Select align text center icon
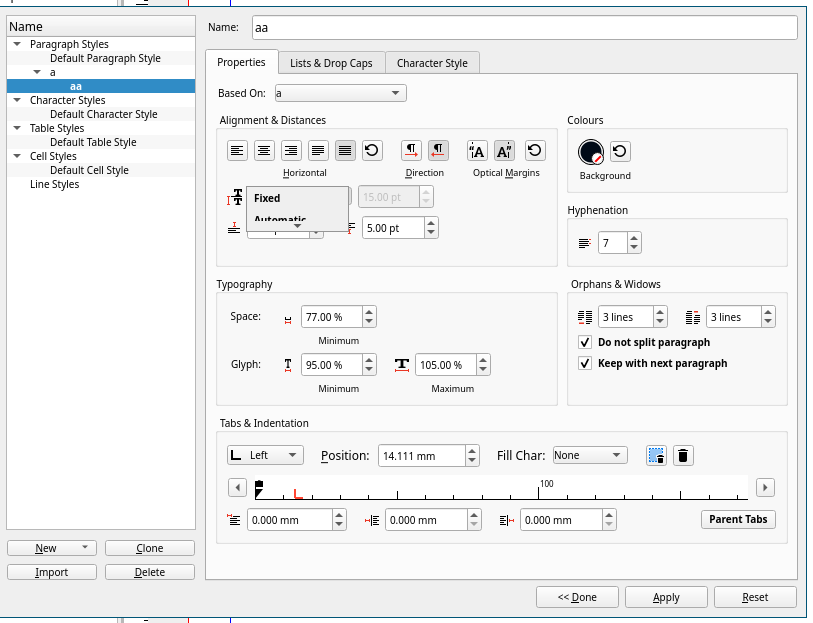This screenshot has width=813, height=623. tap(264, 151)
